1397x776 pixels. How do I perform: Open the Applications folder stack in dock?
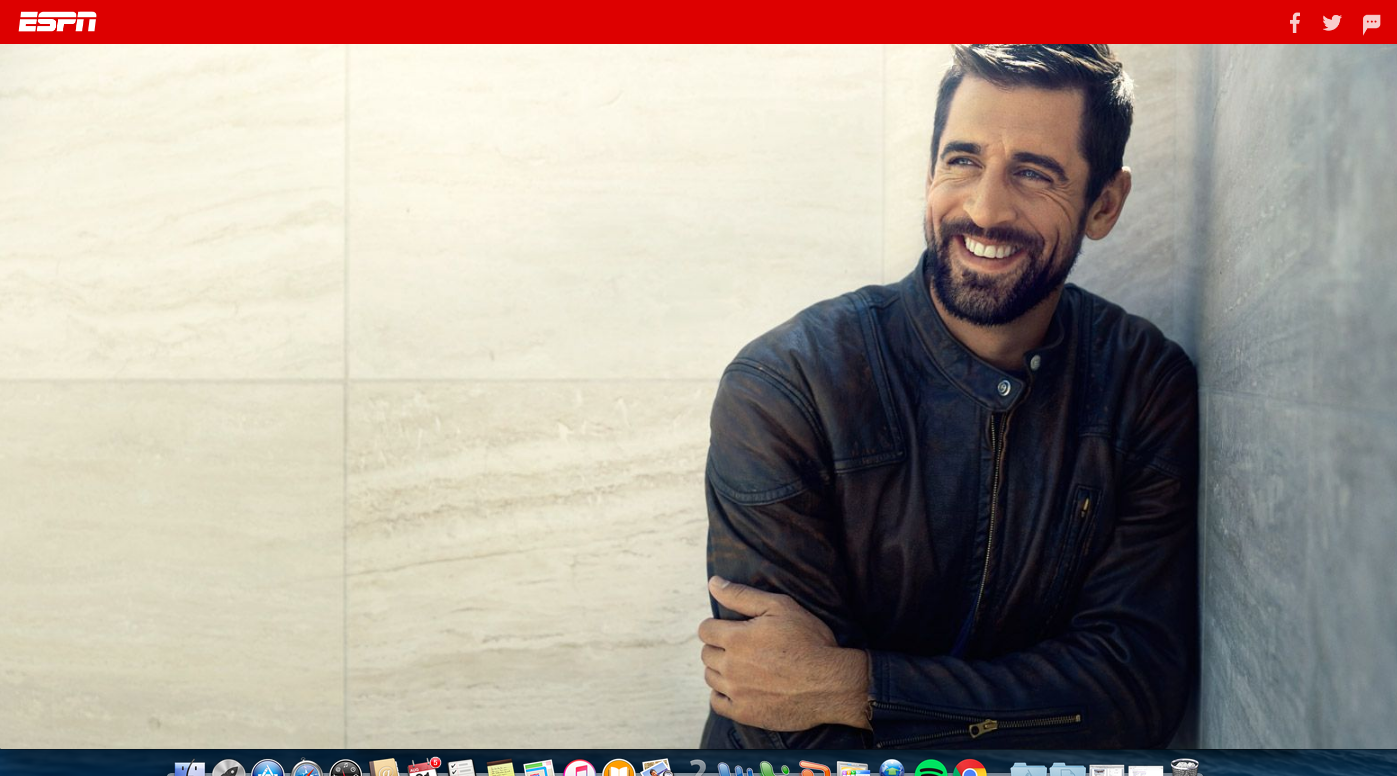pyautogui.click(x=1029, y=769)
